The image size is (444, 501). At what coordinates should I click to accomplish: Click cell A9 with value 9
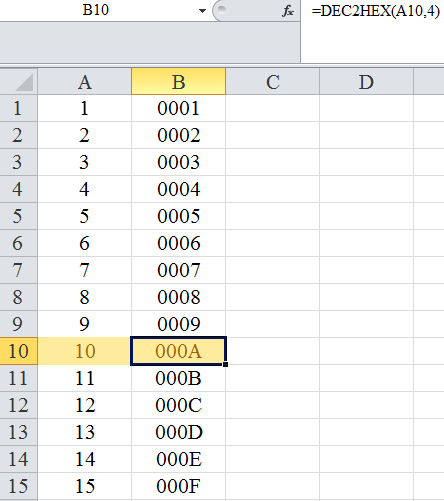click(85, 324)
